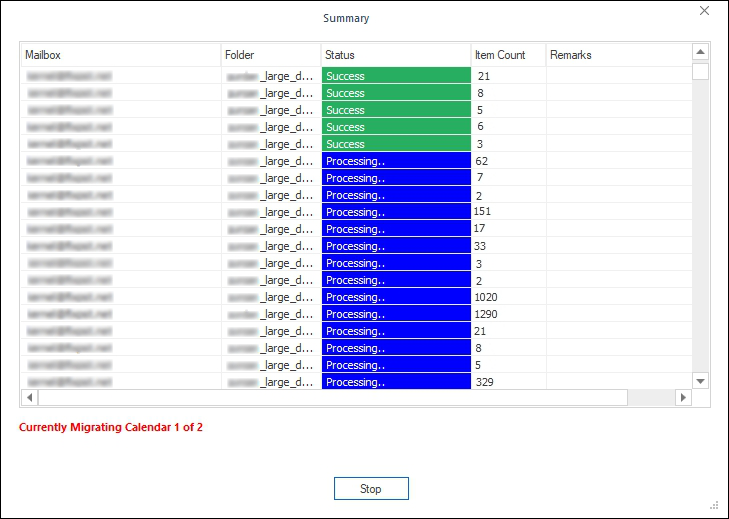Click the item count value 62
Viewport: 729px width, 519px height.
tap(482, 161)
